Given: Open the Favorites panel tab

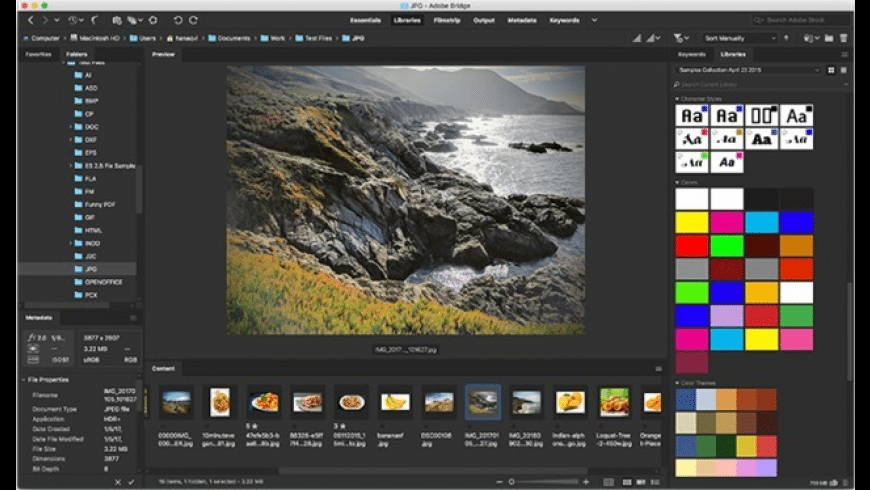Looking at the screenshot, I should click(39, 54).
